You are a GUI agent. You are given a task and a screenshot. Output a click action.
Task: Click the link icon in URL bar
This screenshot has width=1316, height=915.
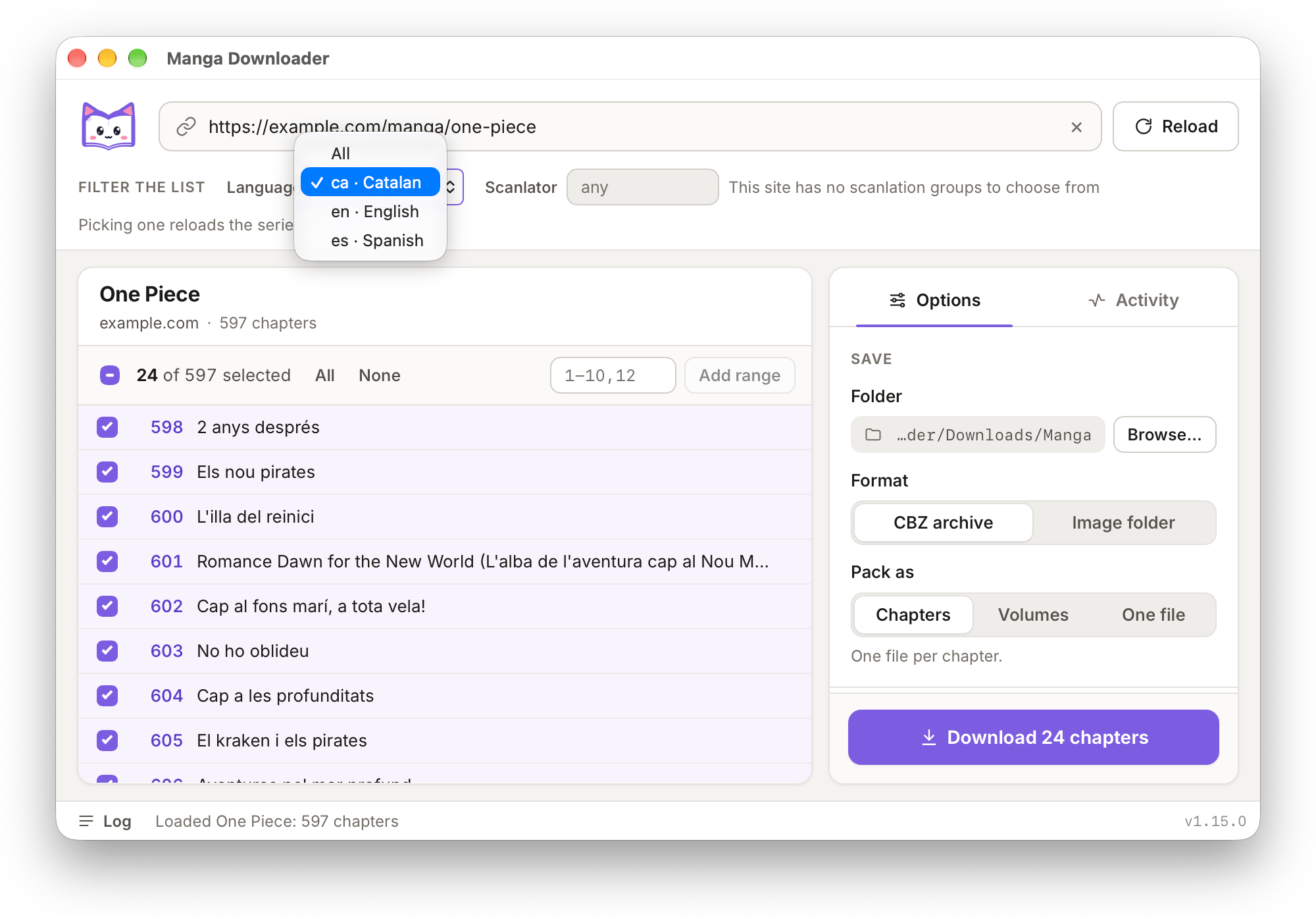186,126
